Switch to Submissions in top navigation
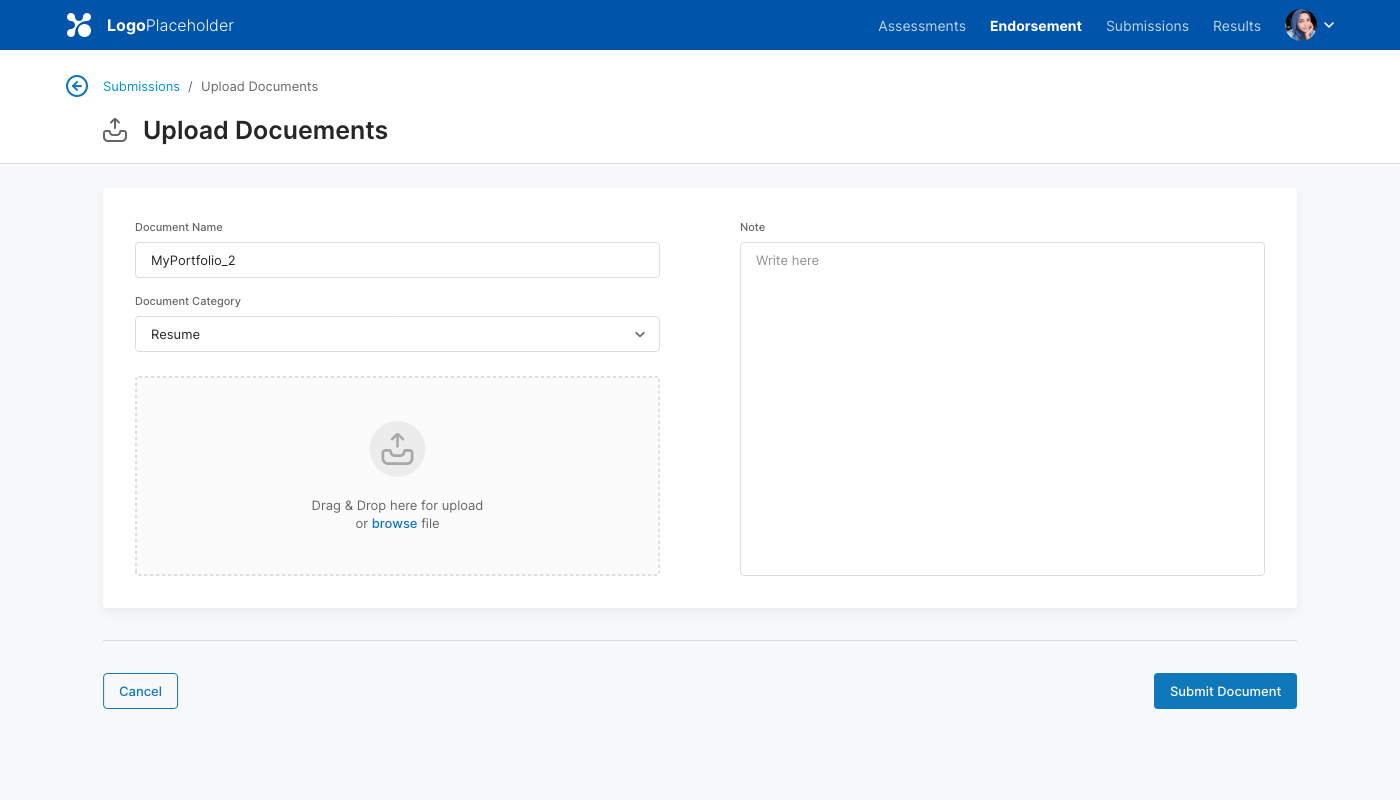 coord(1147,26)
